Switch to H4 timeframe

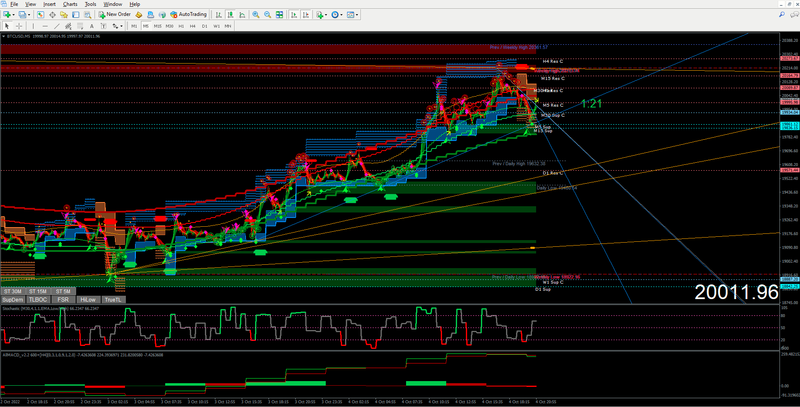(x=192, y=26)
